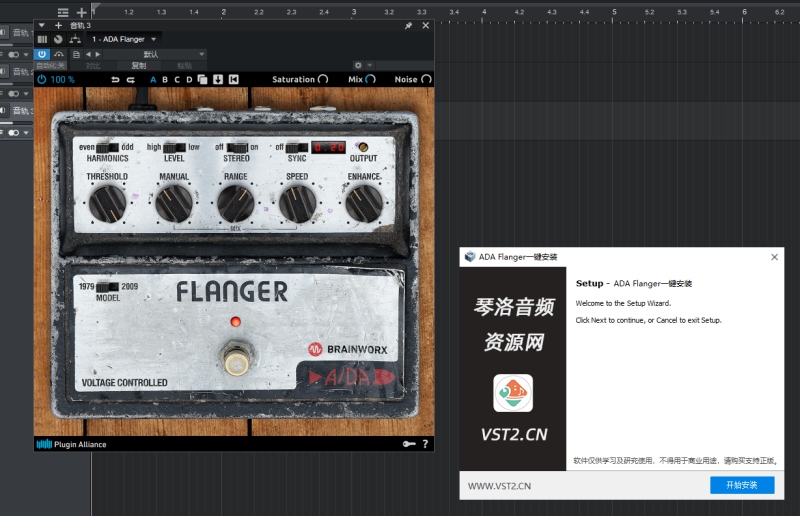Screen dimensions: 800x516
Task: Flip the HARMONICS even/odd switch
Action: point(107,148)
